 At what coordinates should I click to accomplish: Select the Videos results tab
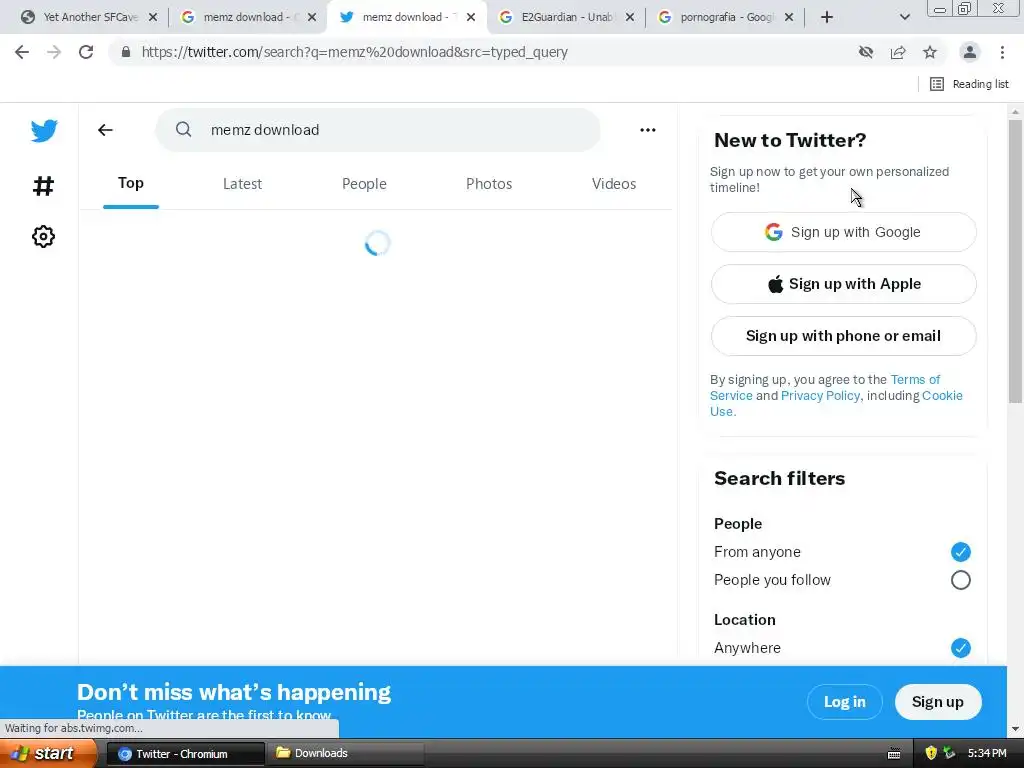pos(614,184)
